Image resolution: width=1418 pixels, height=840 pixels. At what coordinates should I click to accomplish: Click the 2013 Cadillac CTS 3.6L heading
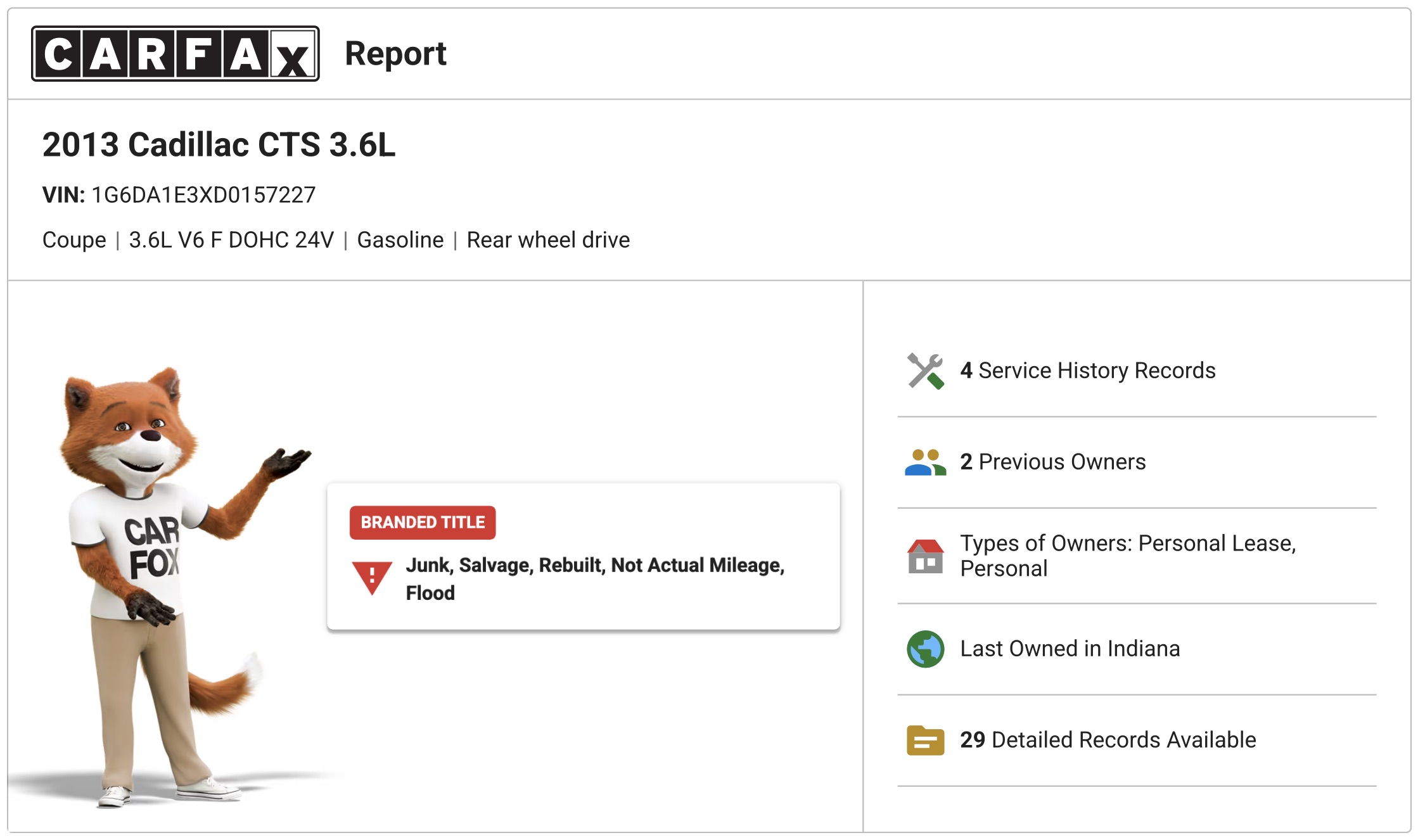pos(219,144)
